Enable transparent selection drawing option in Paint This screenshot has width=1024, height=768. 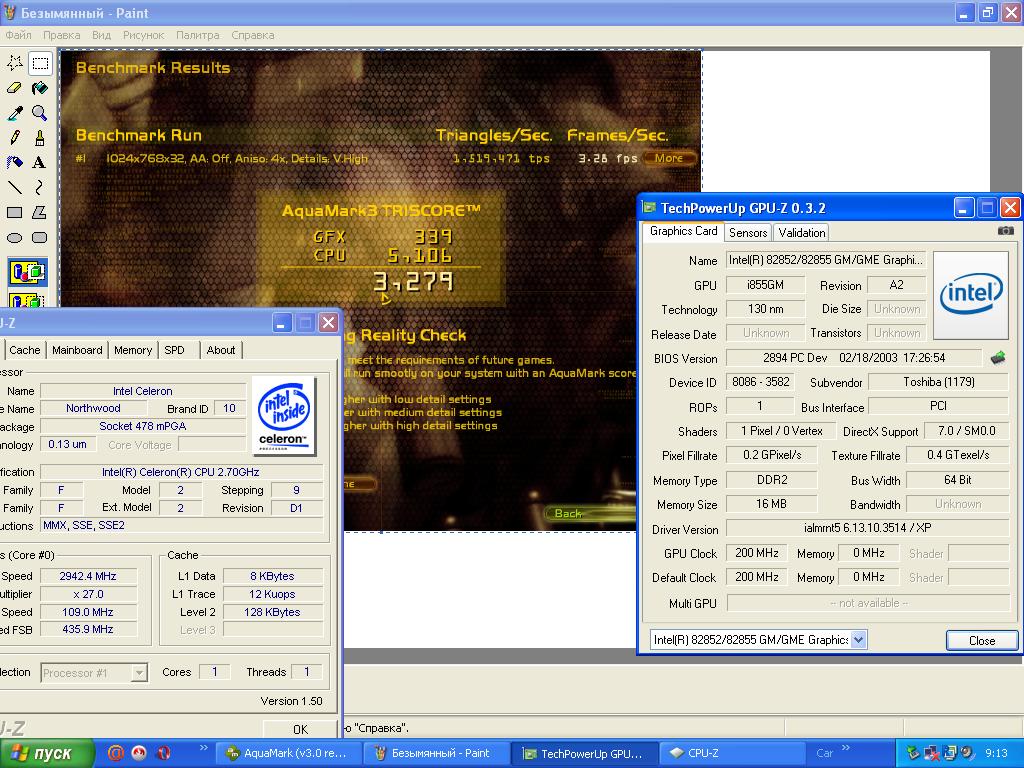[x=27, y=299]
